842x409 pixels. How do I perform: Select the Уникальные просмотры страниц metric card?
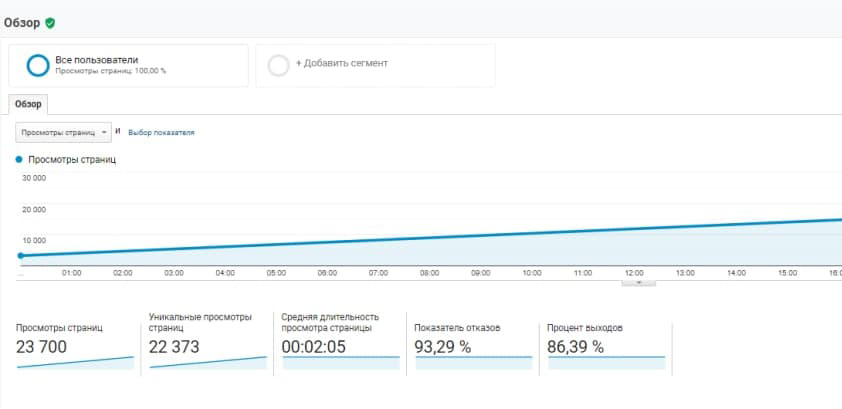tap(207, 341)
